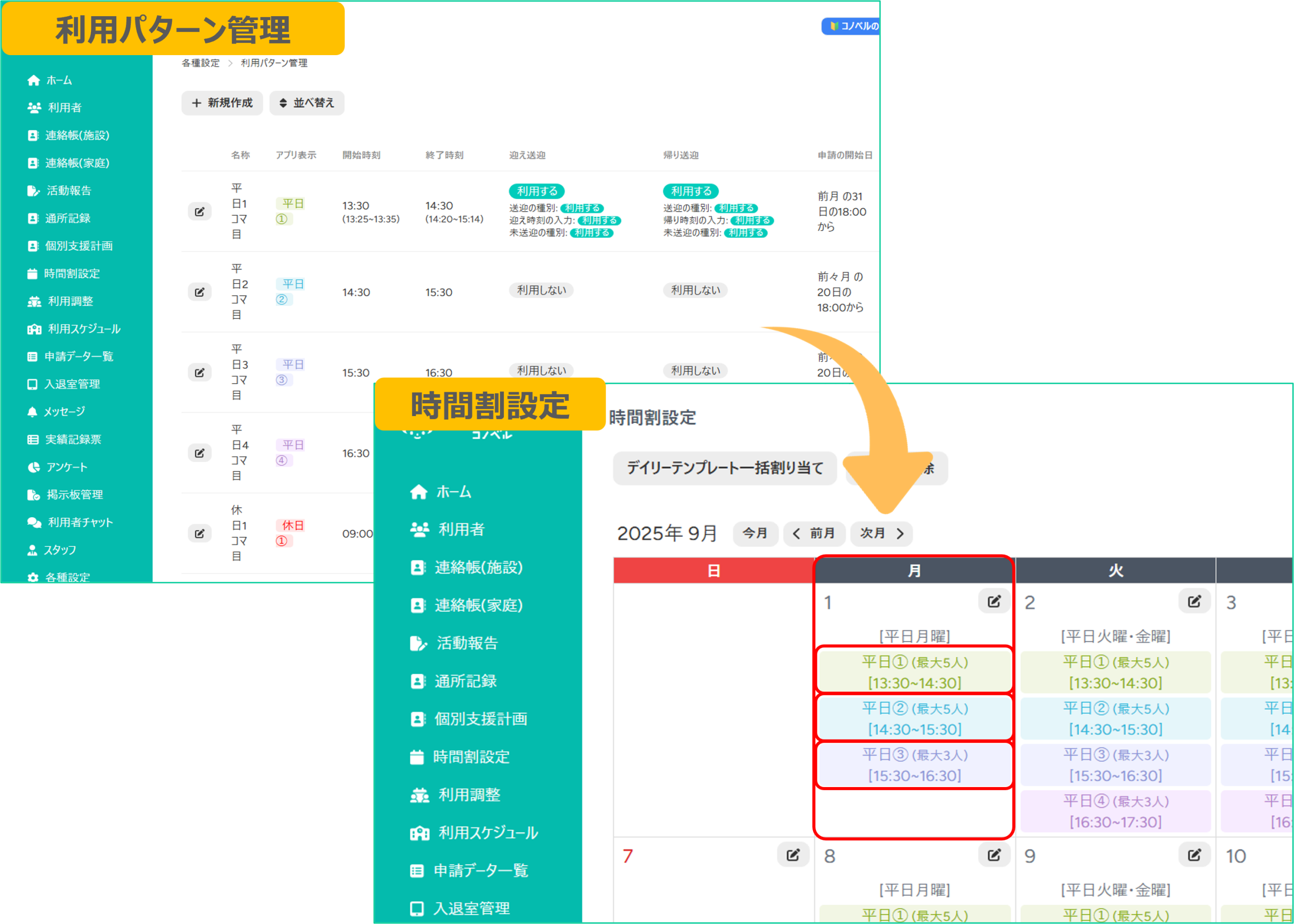Screen dimensions: 1294x924
Task: Click 利用する badge under 帰り送迎
Action: 690,191
